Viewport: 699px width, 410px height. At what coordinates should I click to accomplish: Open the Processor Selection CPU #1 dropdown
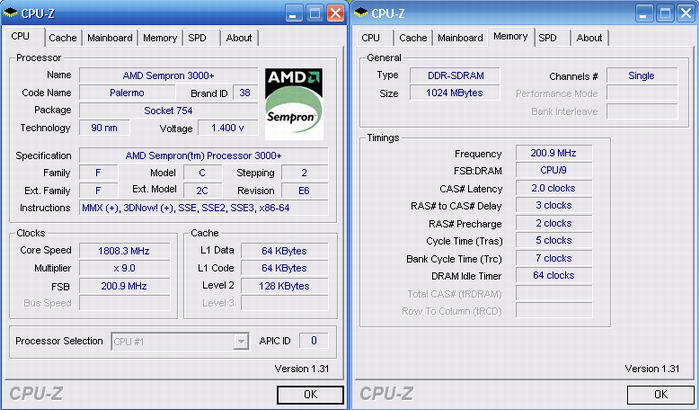(241, 342)
